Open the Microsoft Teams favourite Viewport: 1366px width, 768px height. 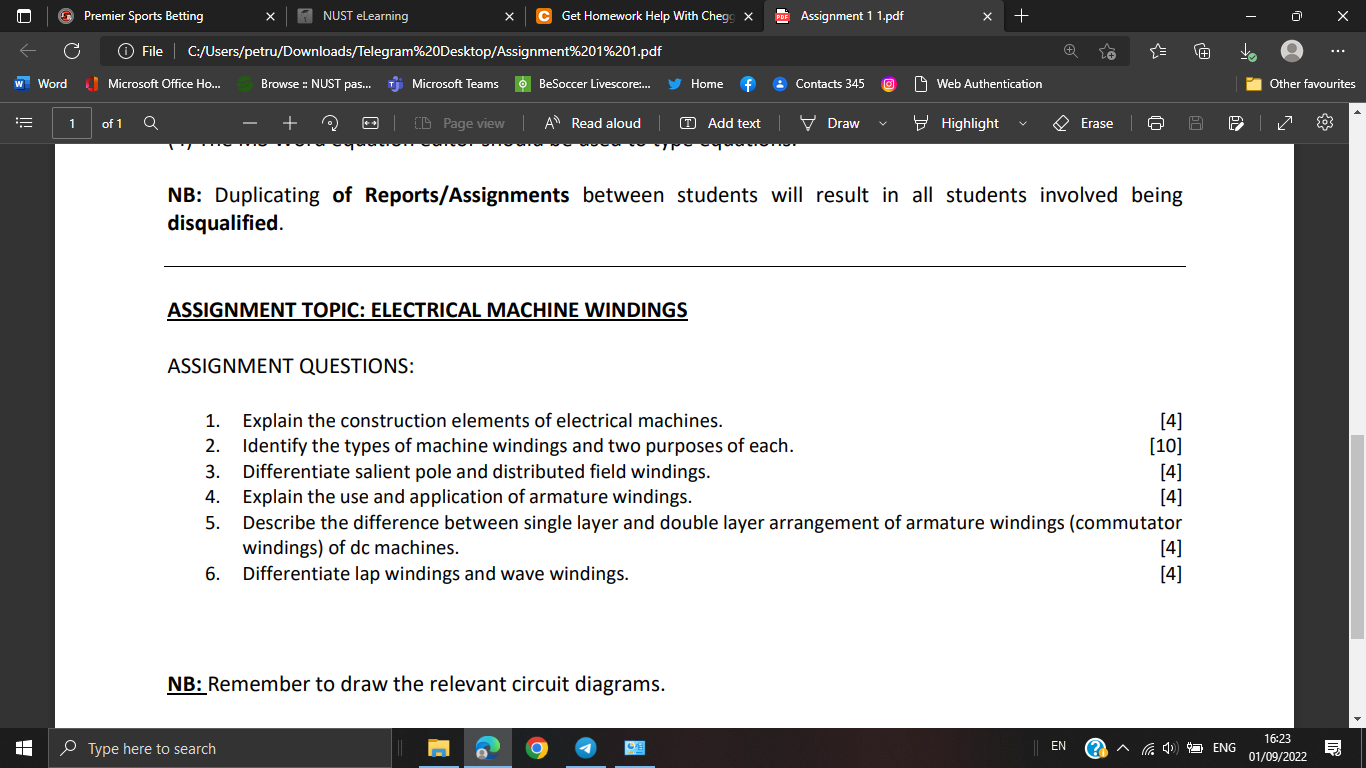443,84
